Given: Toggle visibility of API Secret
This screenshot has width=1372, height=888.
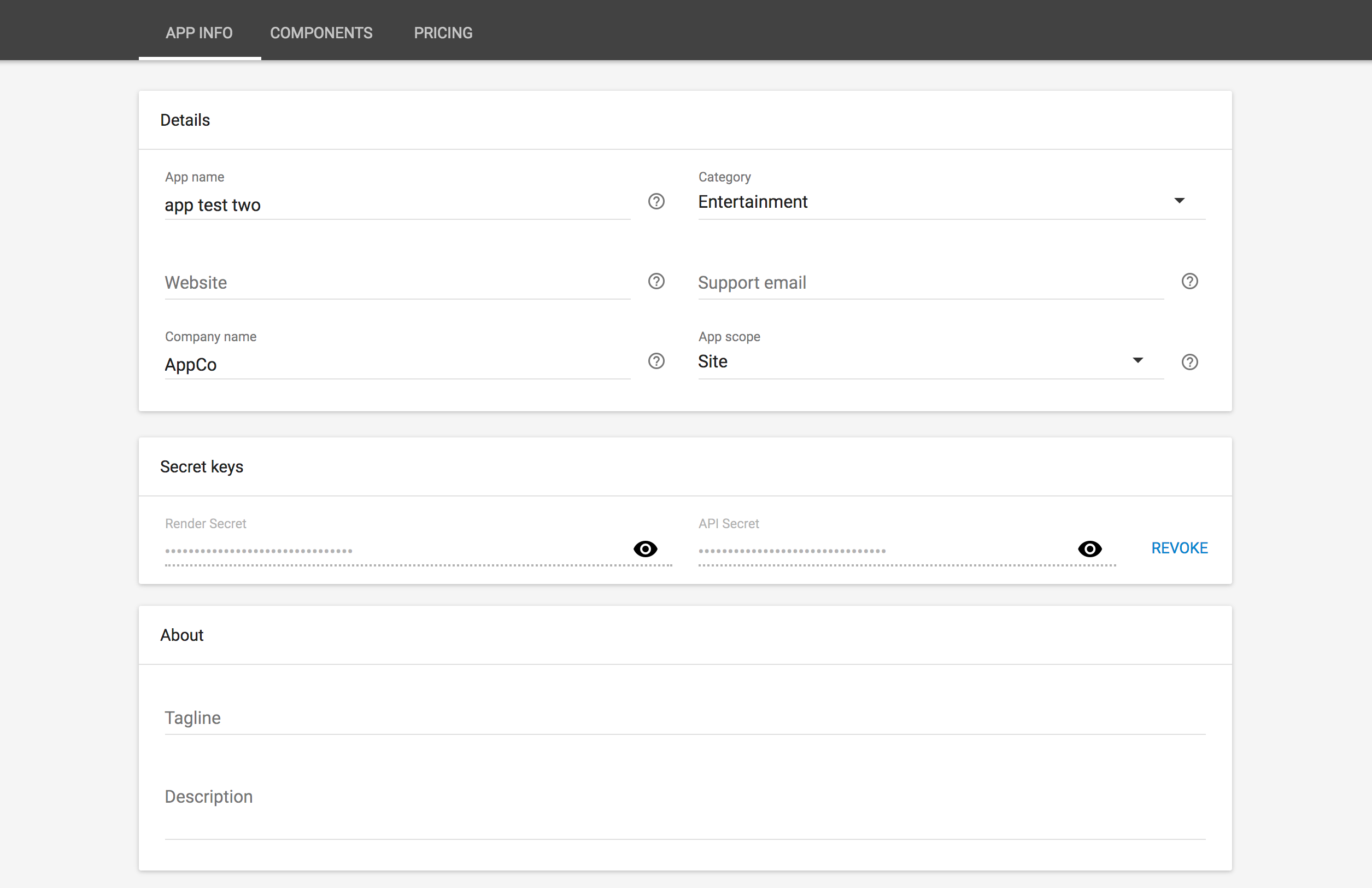Looking at the screenshot, I should (1090, 548).
